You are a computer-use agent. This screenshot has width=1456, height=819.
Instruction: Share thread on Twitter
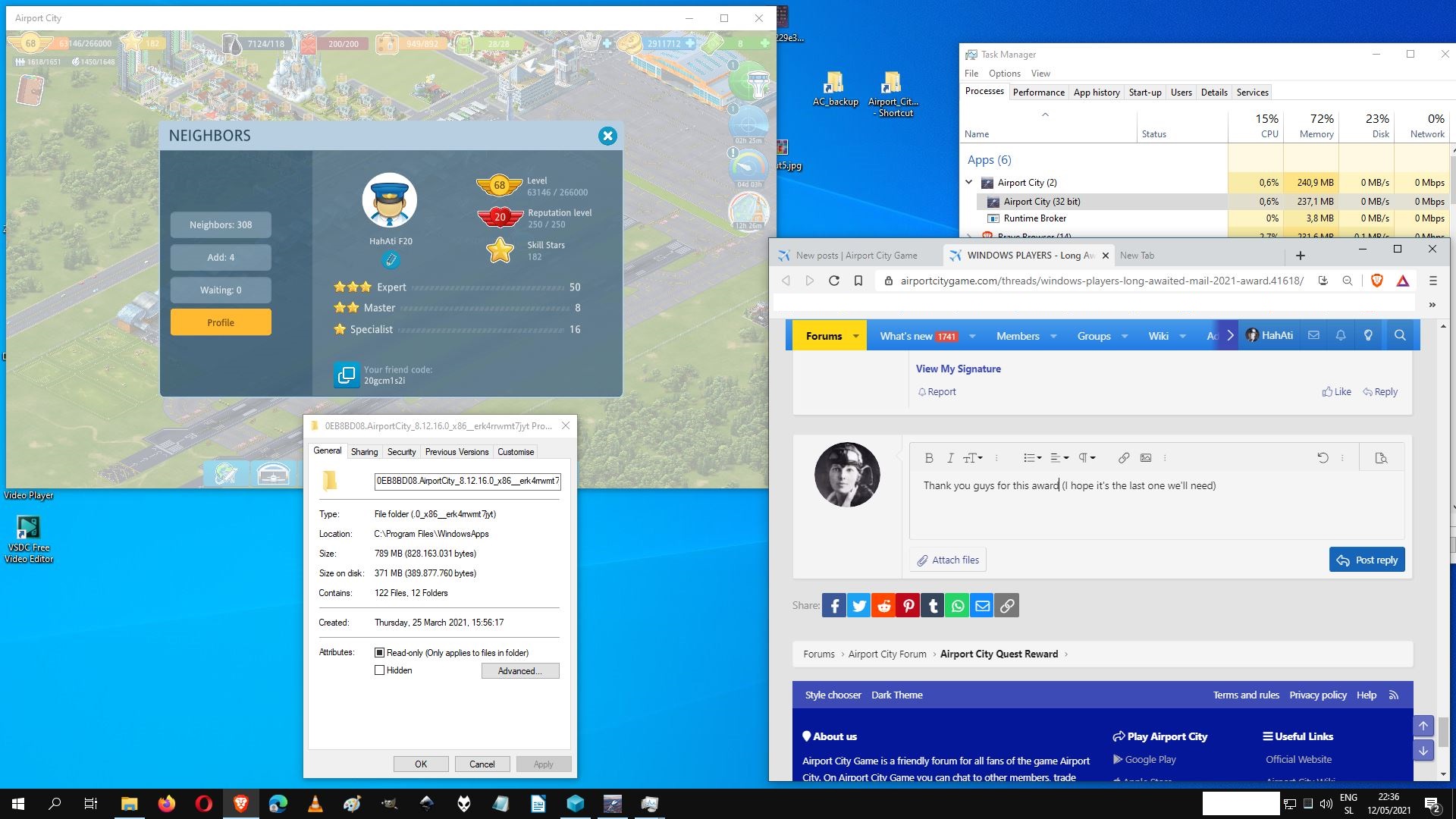[859, 605]
